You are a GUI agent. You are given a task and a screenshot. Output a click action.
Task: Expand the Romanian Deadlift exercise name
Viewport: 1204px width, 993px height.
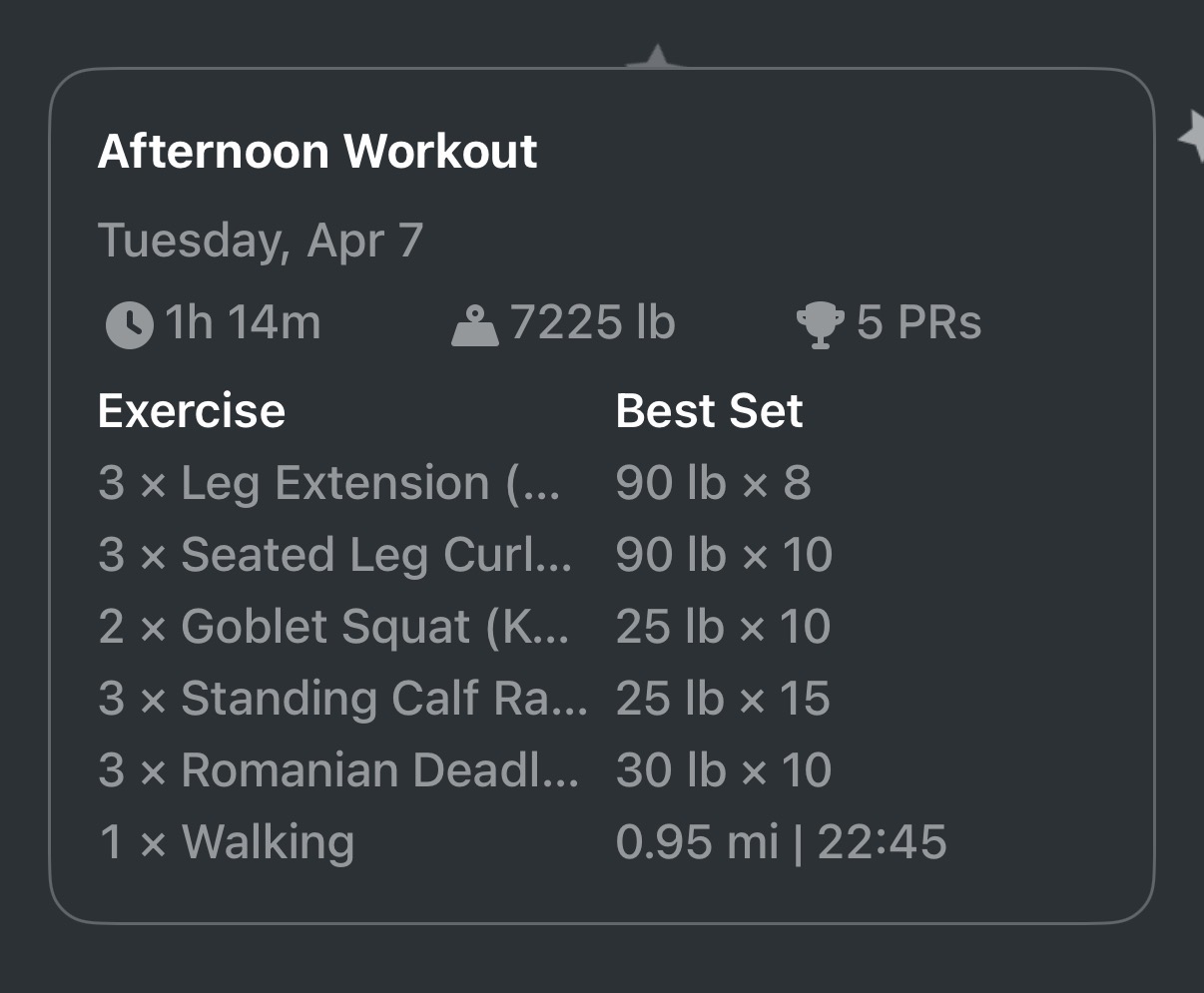[339, 769]
